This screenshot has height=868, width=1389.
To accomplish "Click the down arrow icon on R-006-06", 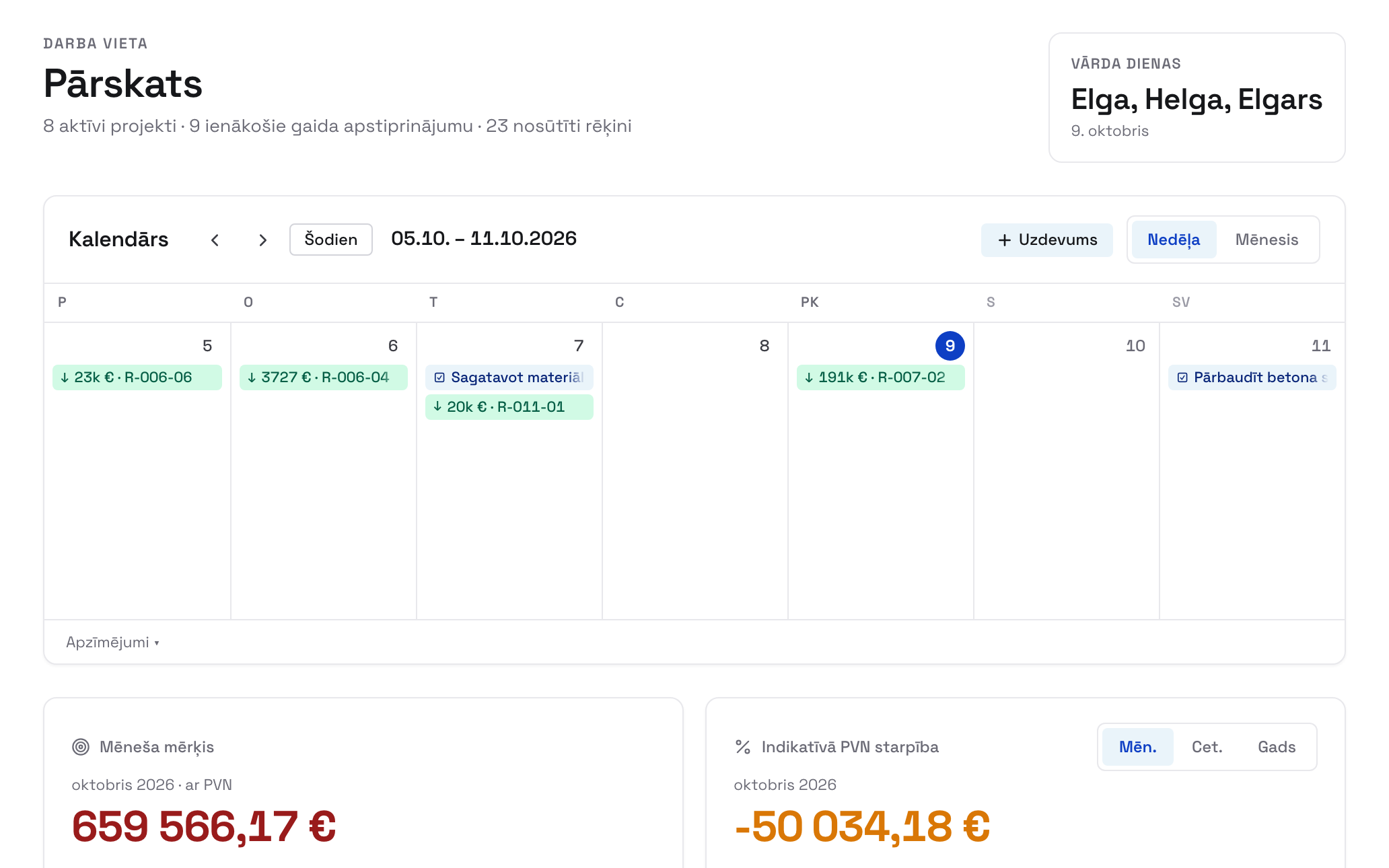I will tap(65, 377).
